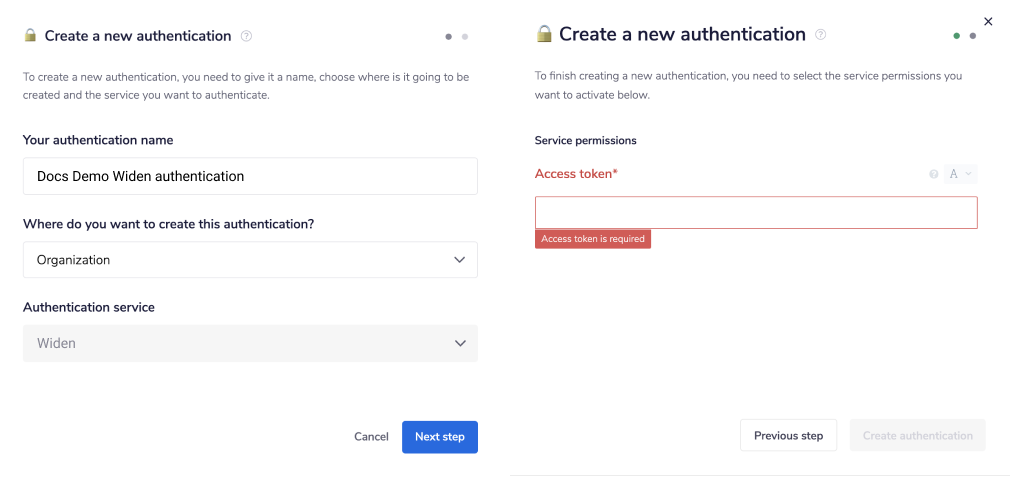Click the help icon next to Access token
This screenshot has height=477, width=1010.
point(934,174)
